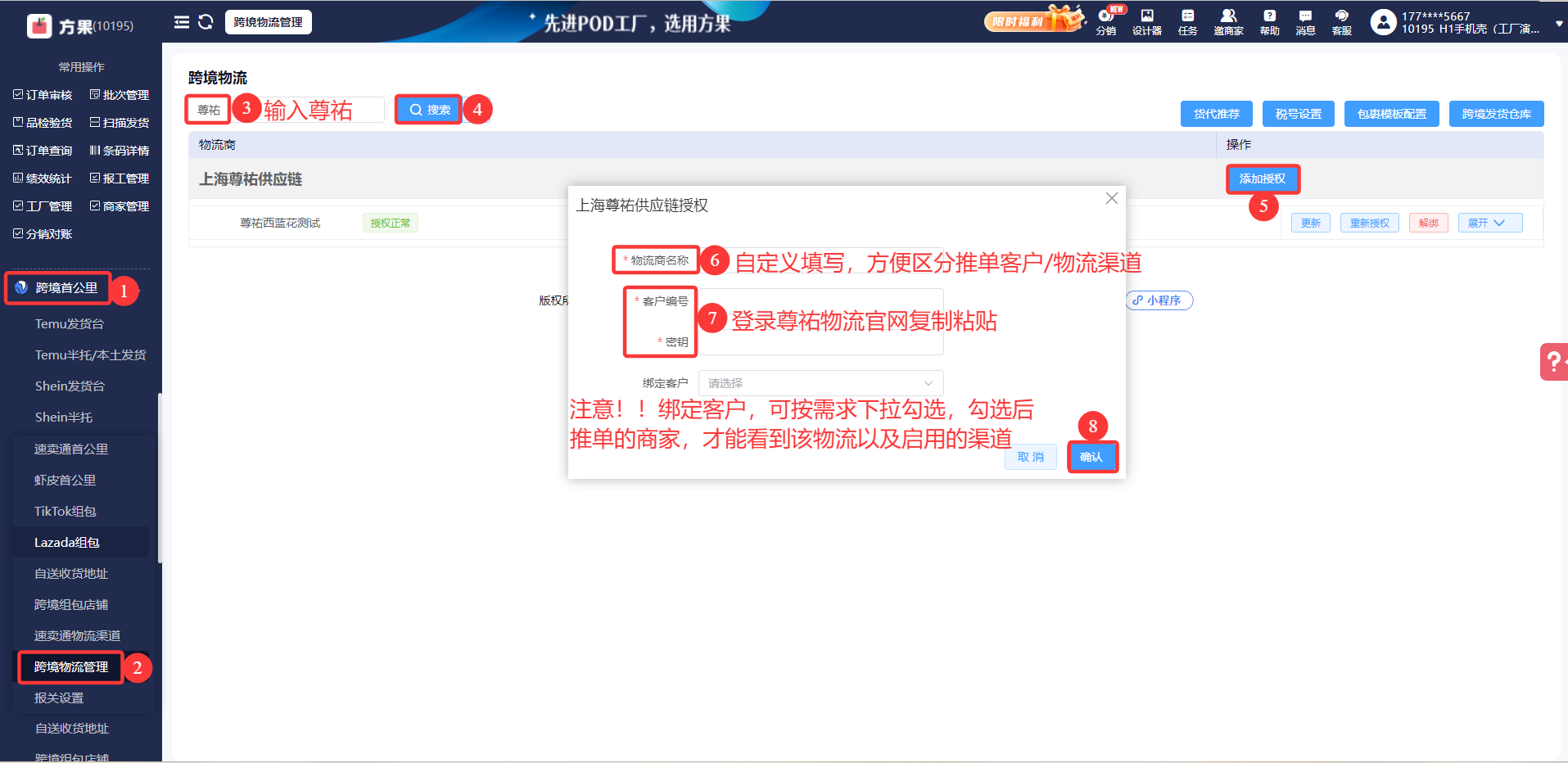This screenshot has width=1568, height=763.
Task: Close the 上海尊祐供应链授权 dialog
Action: tap(1111, 198)
